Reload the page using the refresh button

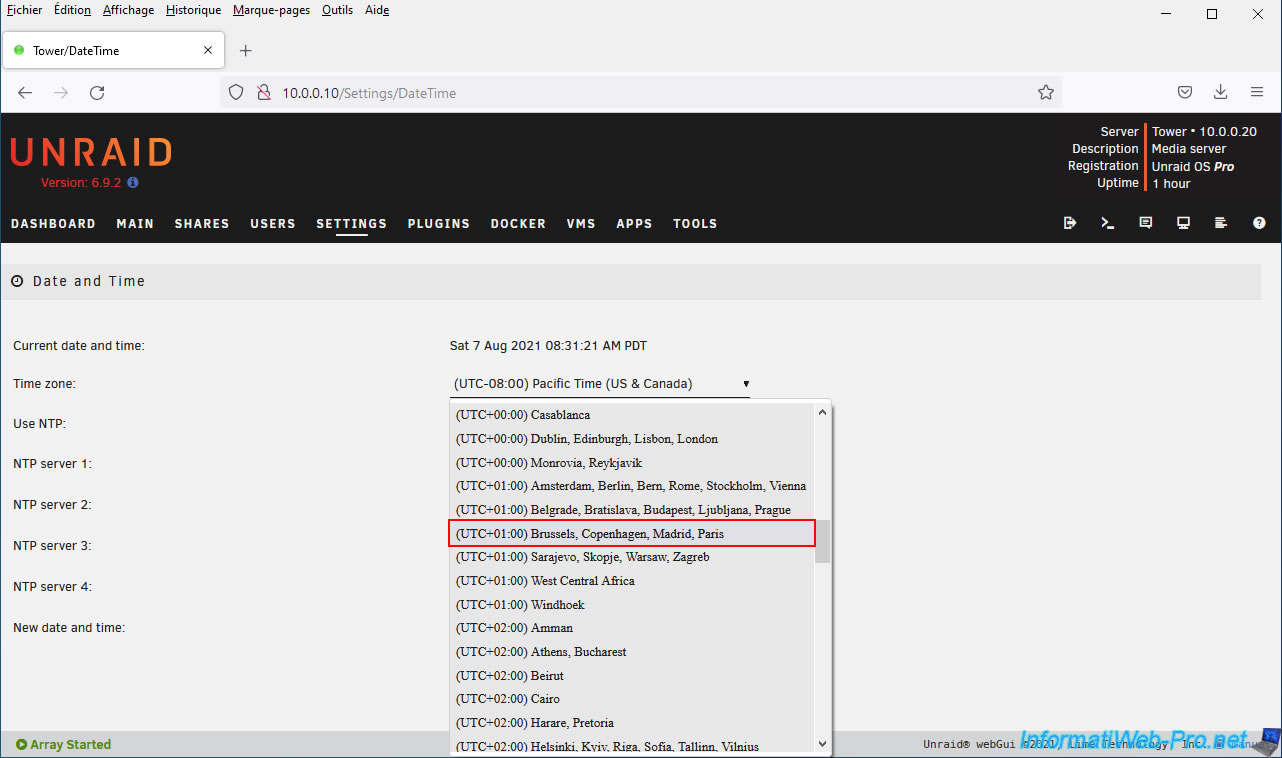tap(97, 92)
